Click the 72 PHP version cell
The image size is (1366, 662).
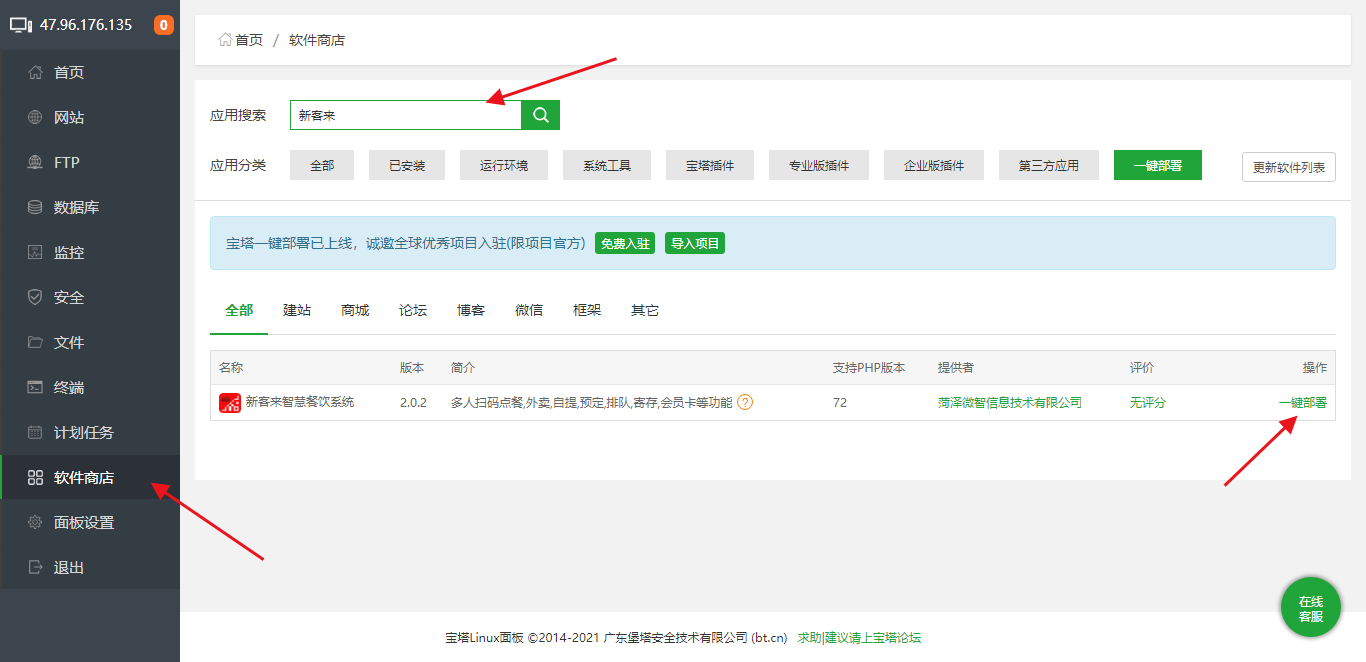(x=839, y=403)
